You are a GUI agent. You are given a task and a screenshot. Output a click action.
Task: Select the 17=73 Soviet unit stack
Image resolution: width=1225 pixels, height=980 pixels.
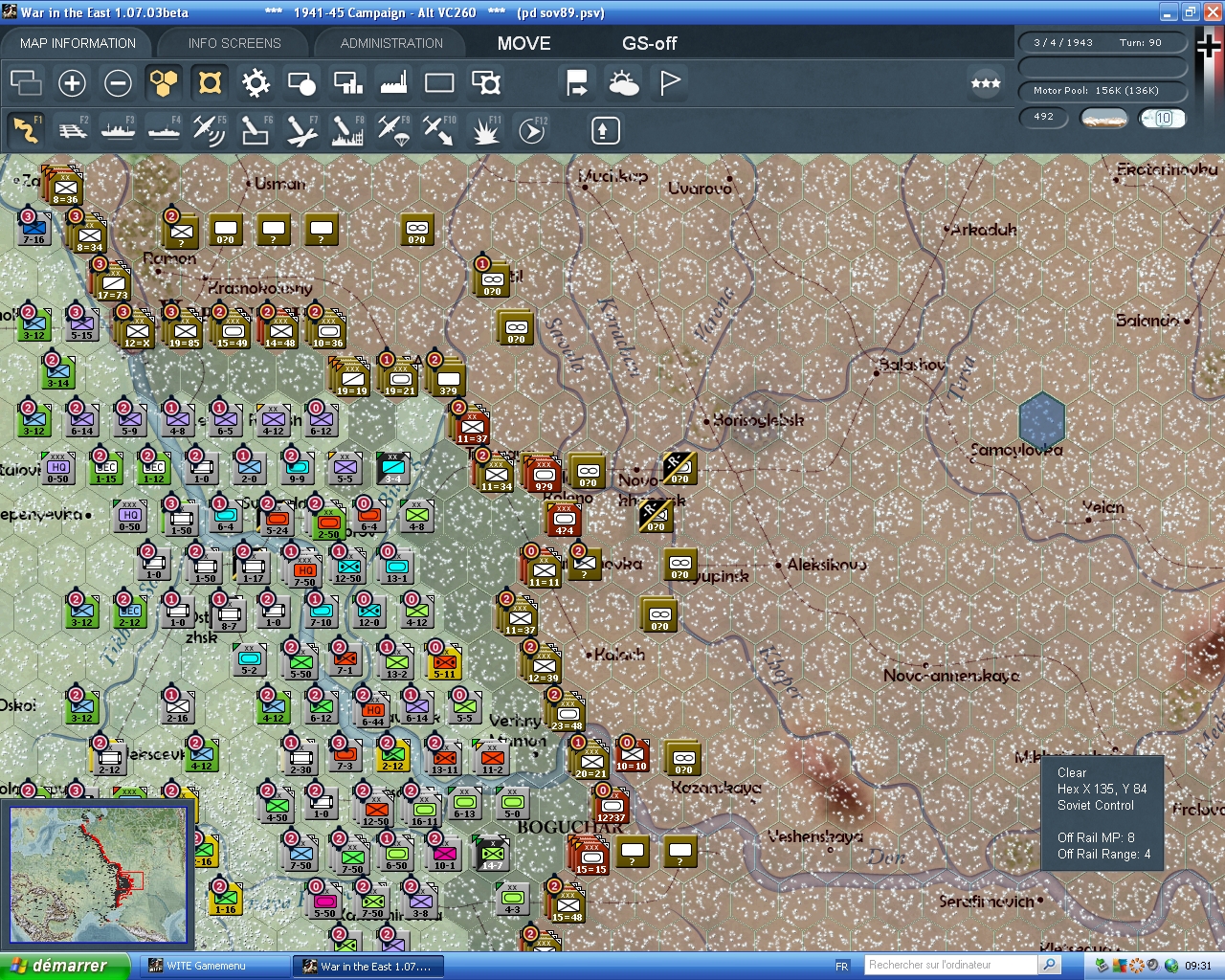point(112,280)
